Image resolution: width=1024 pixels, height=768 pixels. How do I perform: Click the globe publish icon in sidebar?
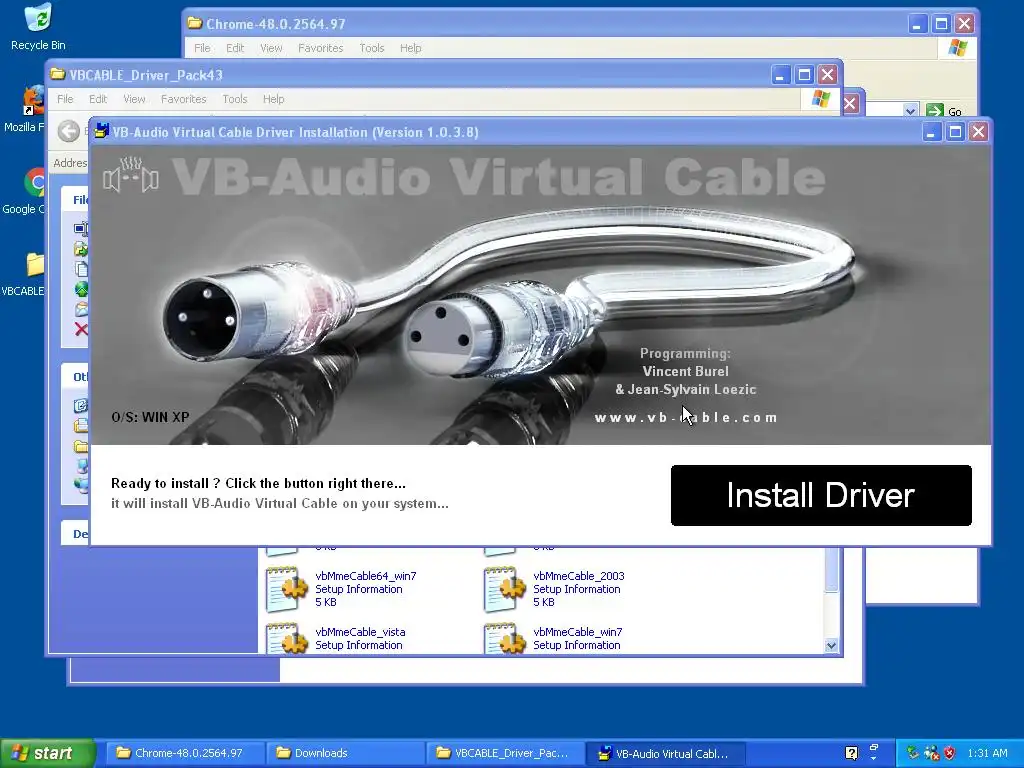(81, 289)
